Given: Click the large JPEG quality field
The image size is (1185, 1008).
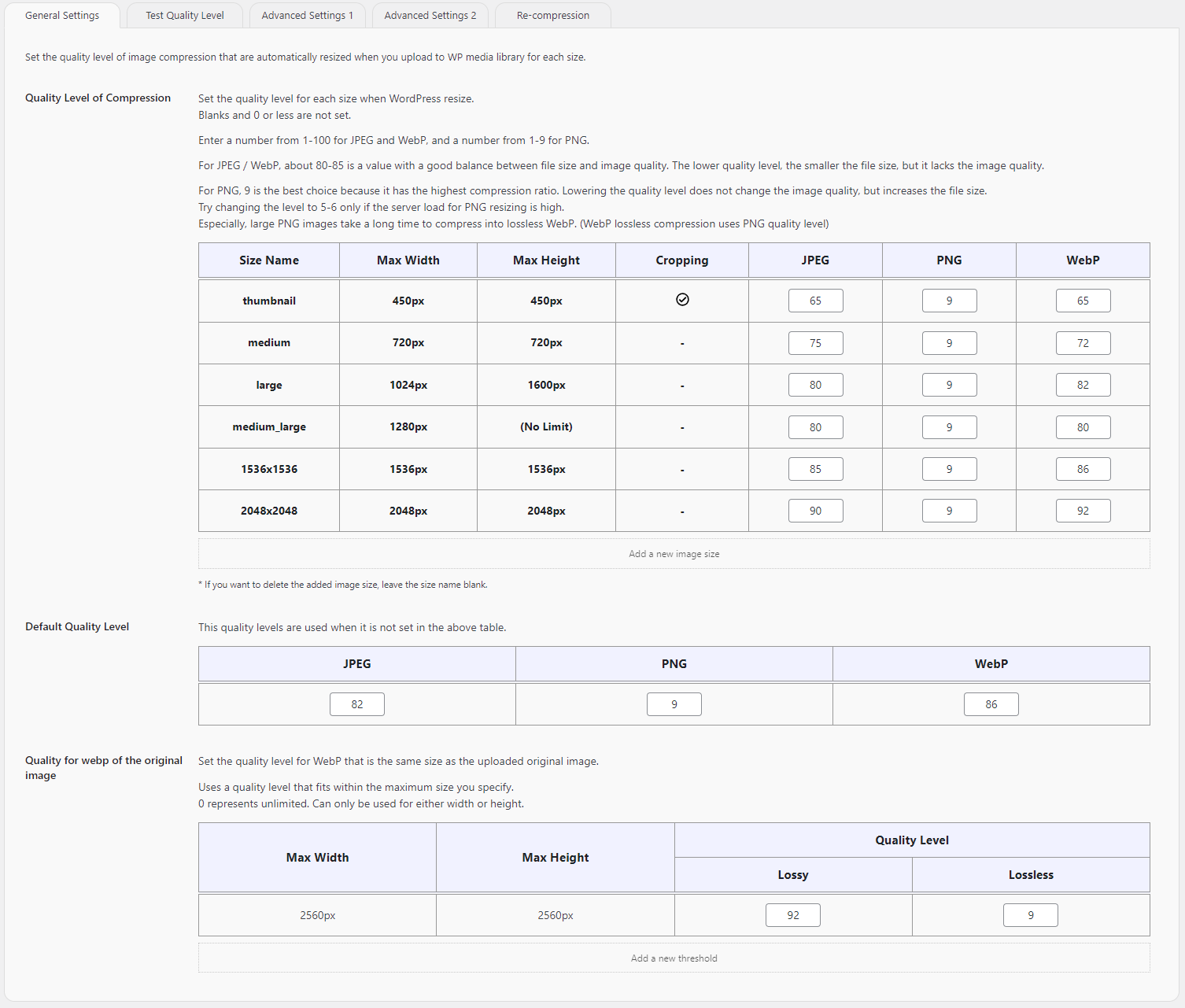Looking at the screenshot, I should (x=815, y=385).
